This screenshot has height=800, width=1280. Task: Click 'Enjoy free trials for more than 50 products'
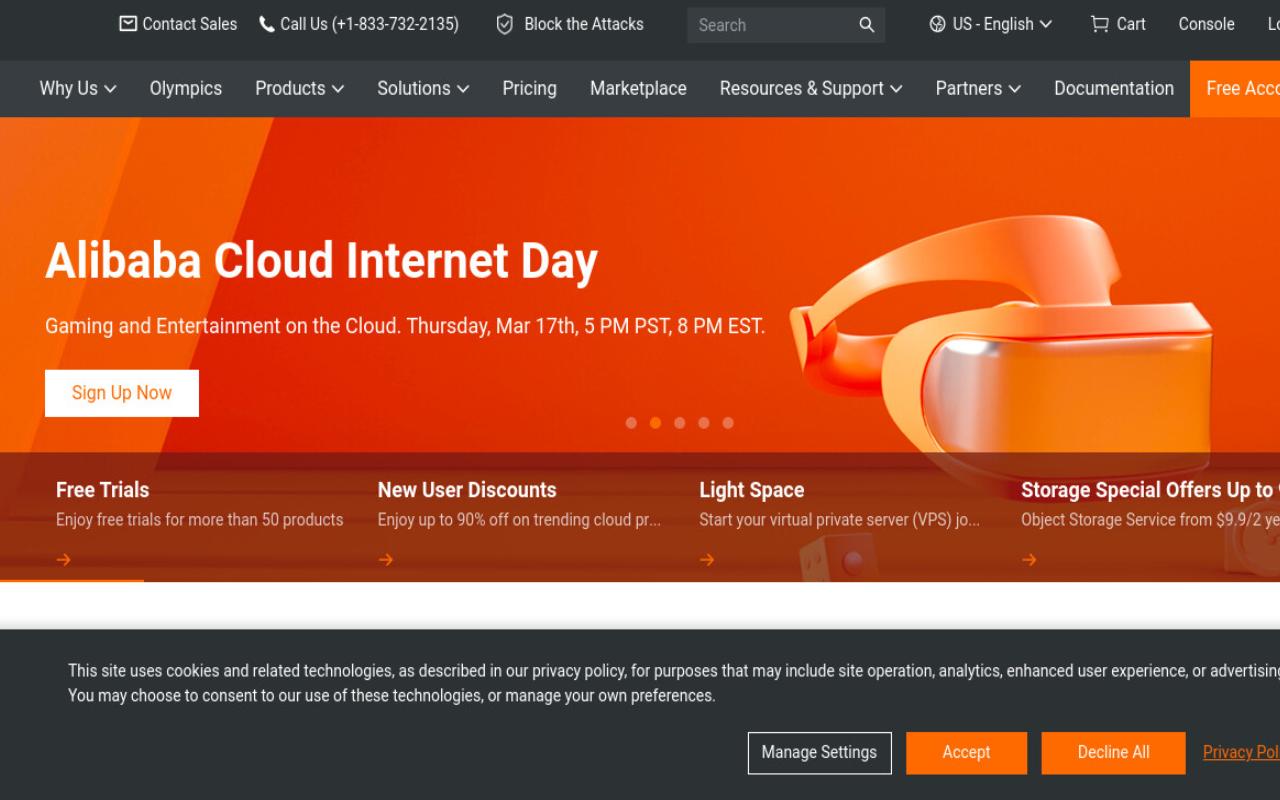click(x=199, y=520)
